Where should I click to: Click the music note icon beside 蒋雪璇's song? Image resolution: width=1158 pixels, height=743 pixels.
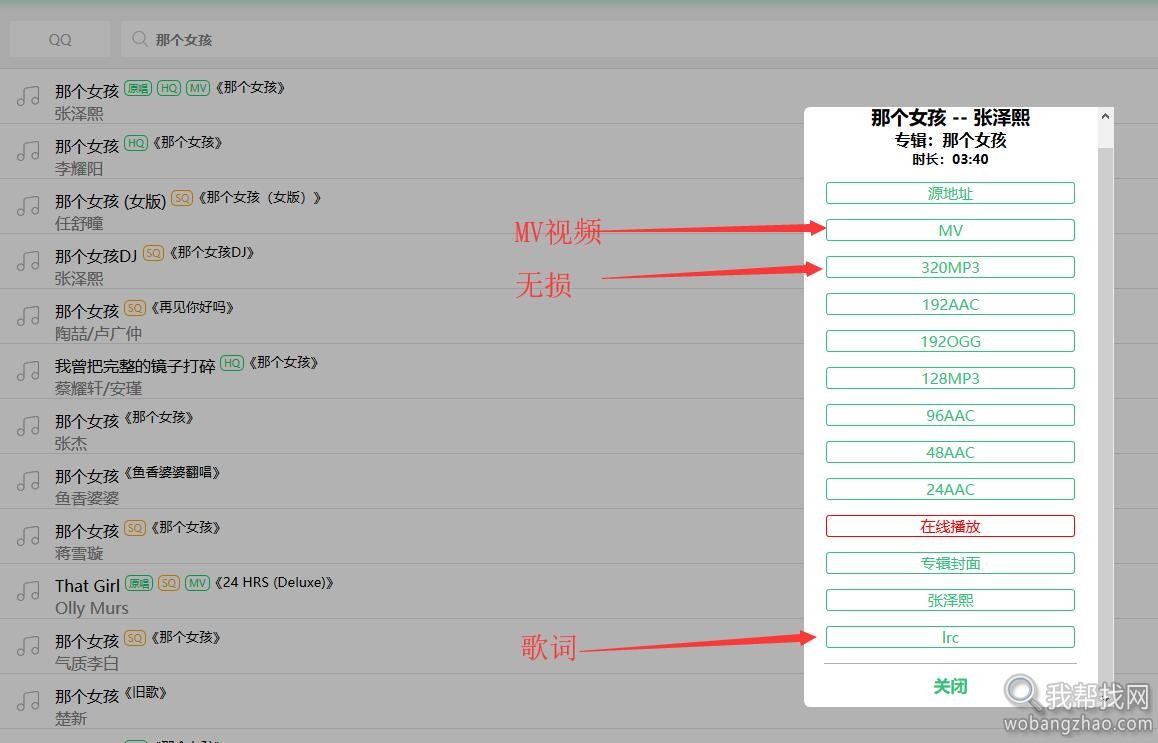point(28,535)
